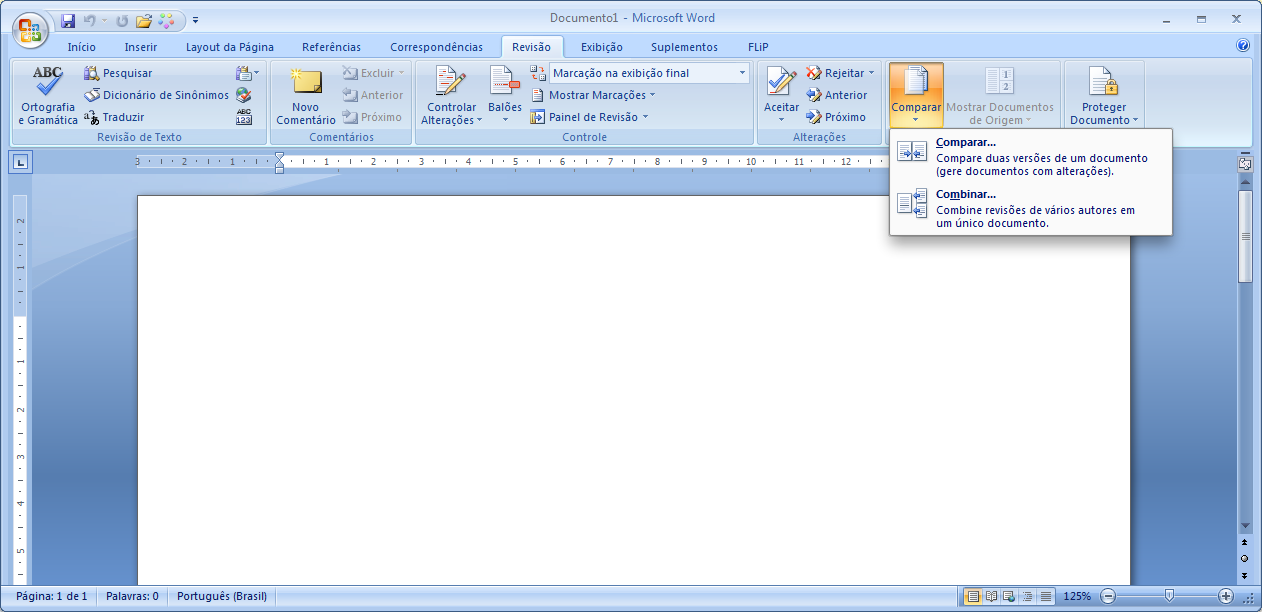
Task: Click the Open folder icon in Quick Access
Action: coord(144,20)
